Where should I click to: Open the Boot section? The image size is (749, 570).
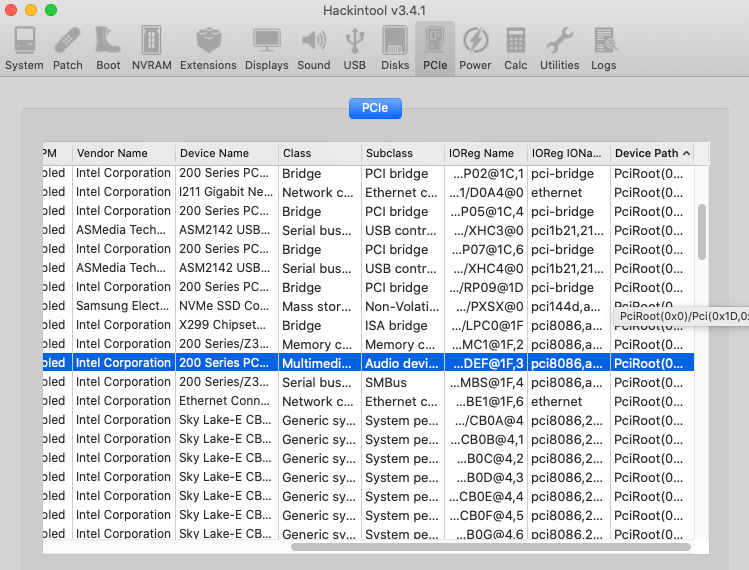pos(108,49)
